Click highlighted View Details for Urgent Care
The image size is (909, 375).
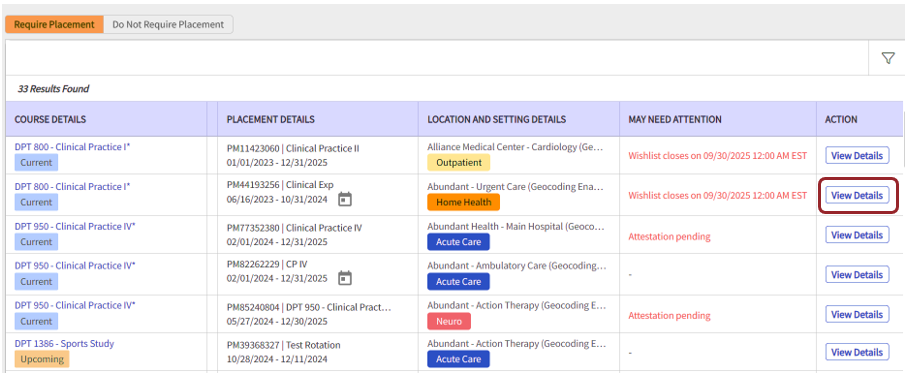click(x=857, y=195)
